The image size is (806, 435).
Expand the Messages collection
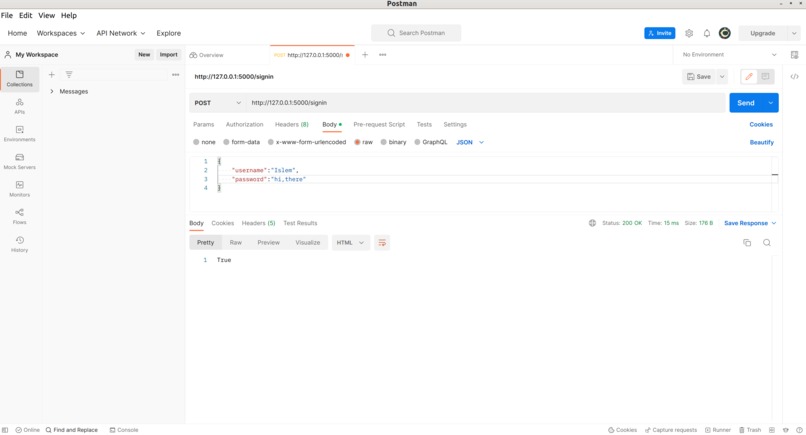coord(52,91)
